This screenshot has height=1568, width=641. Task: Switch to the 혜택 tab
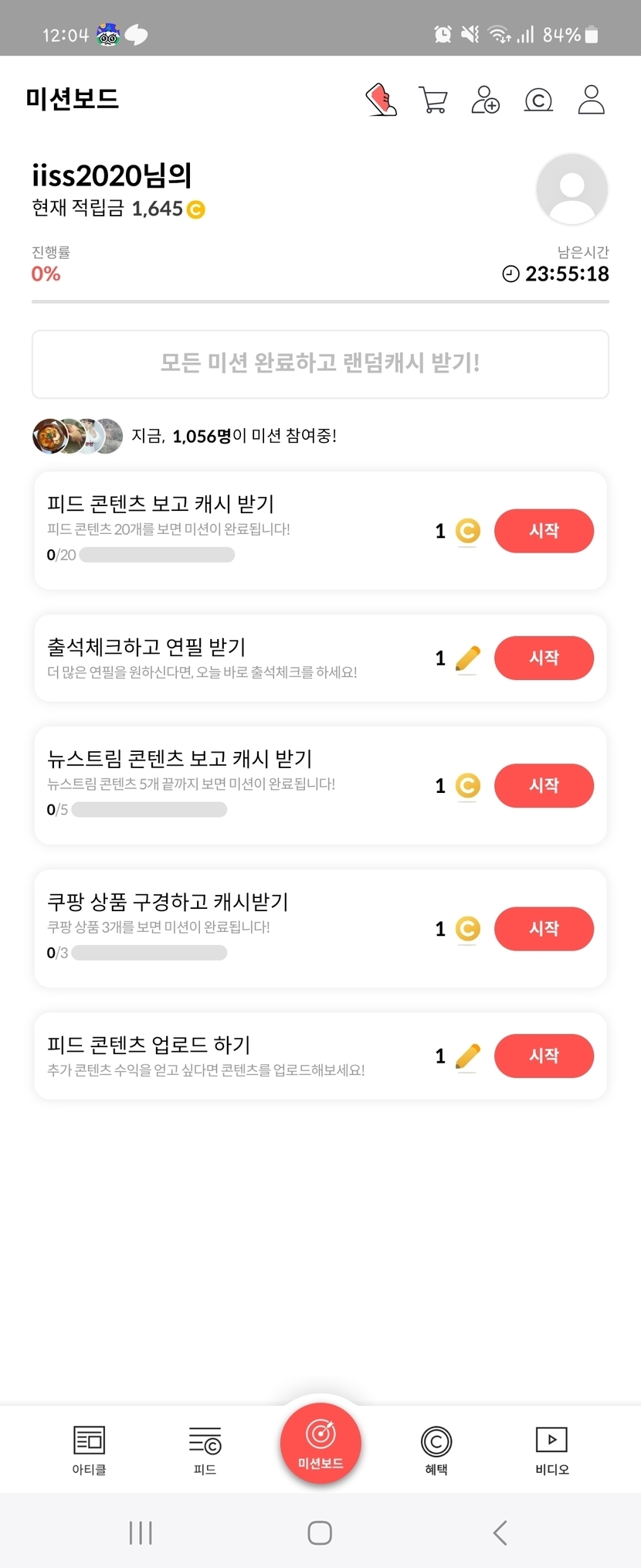436,1450
